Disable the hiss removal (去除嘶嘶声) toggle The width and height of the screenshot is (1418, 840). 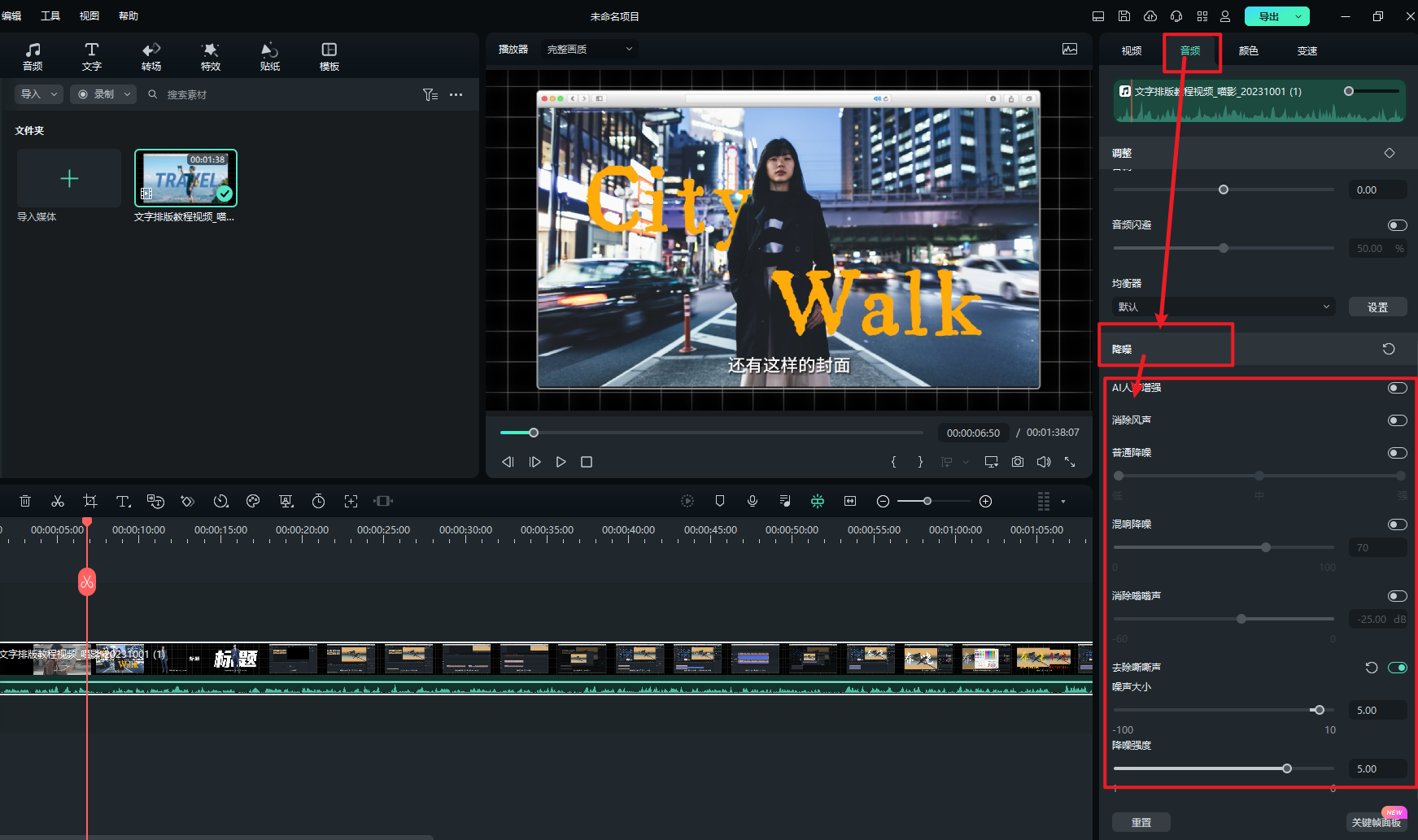point(1397,668)
